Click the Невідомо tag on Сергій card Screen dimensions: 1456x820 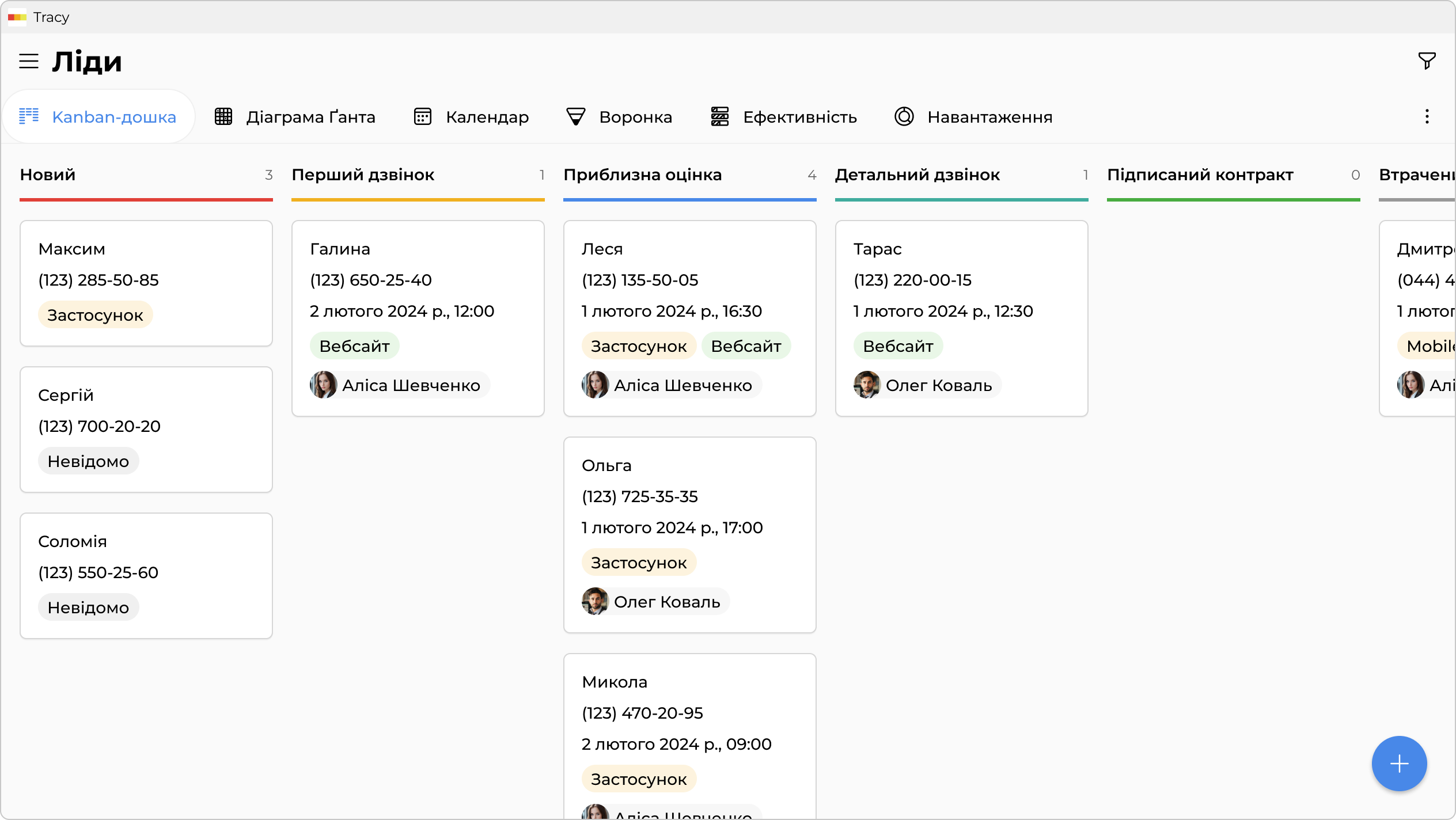[x=88, y=461]
